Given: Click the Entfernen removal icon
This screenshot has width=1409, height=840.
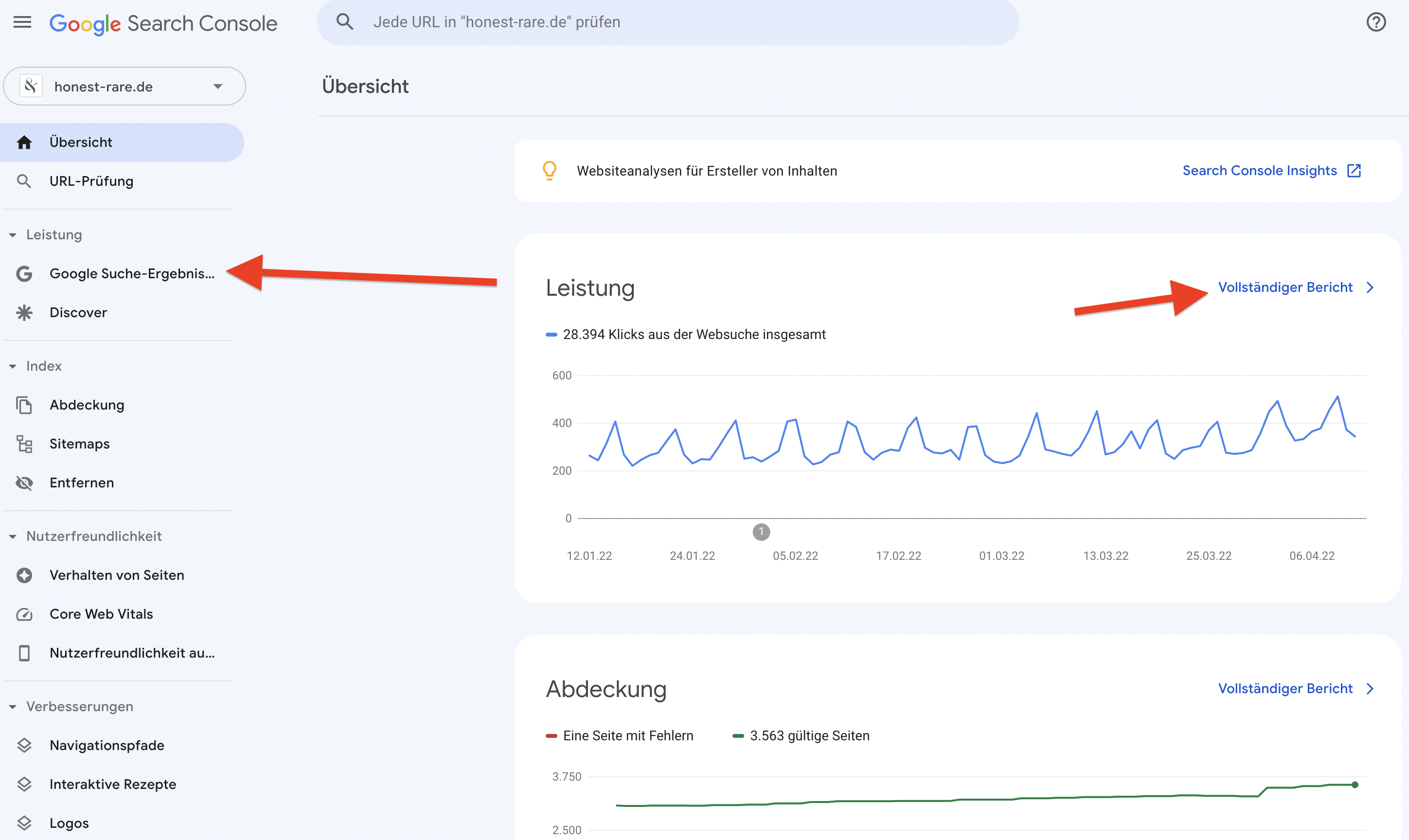Looking at the screenshot, I should (27, 483).
